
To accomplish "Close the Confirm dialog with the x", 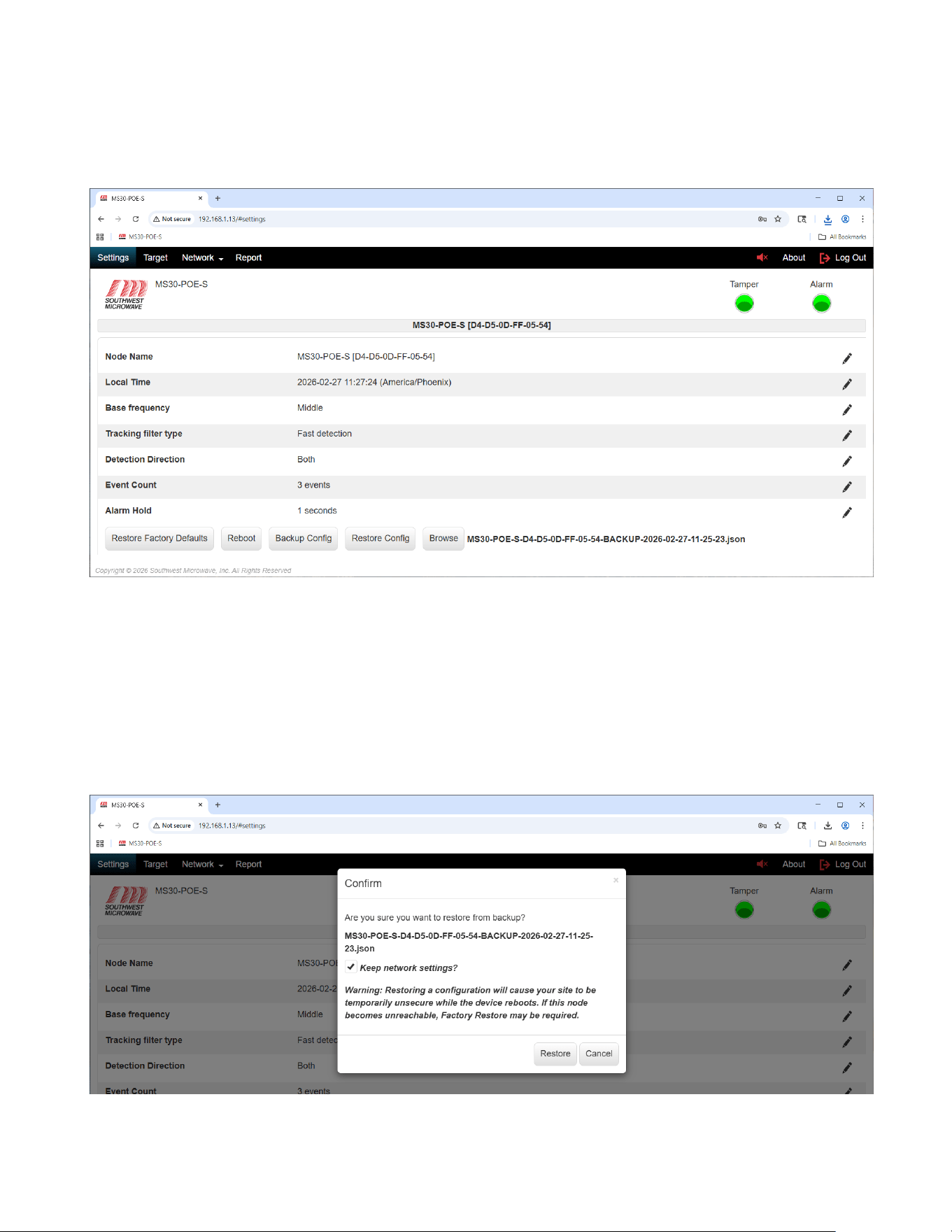I will [616, 880].
